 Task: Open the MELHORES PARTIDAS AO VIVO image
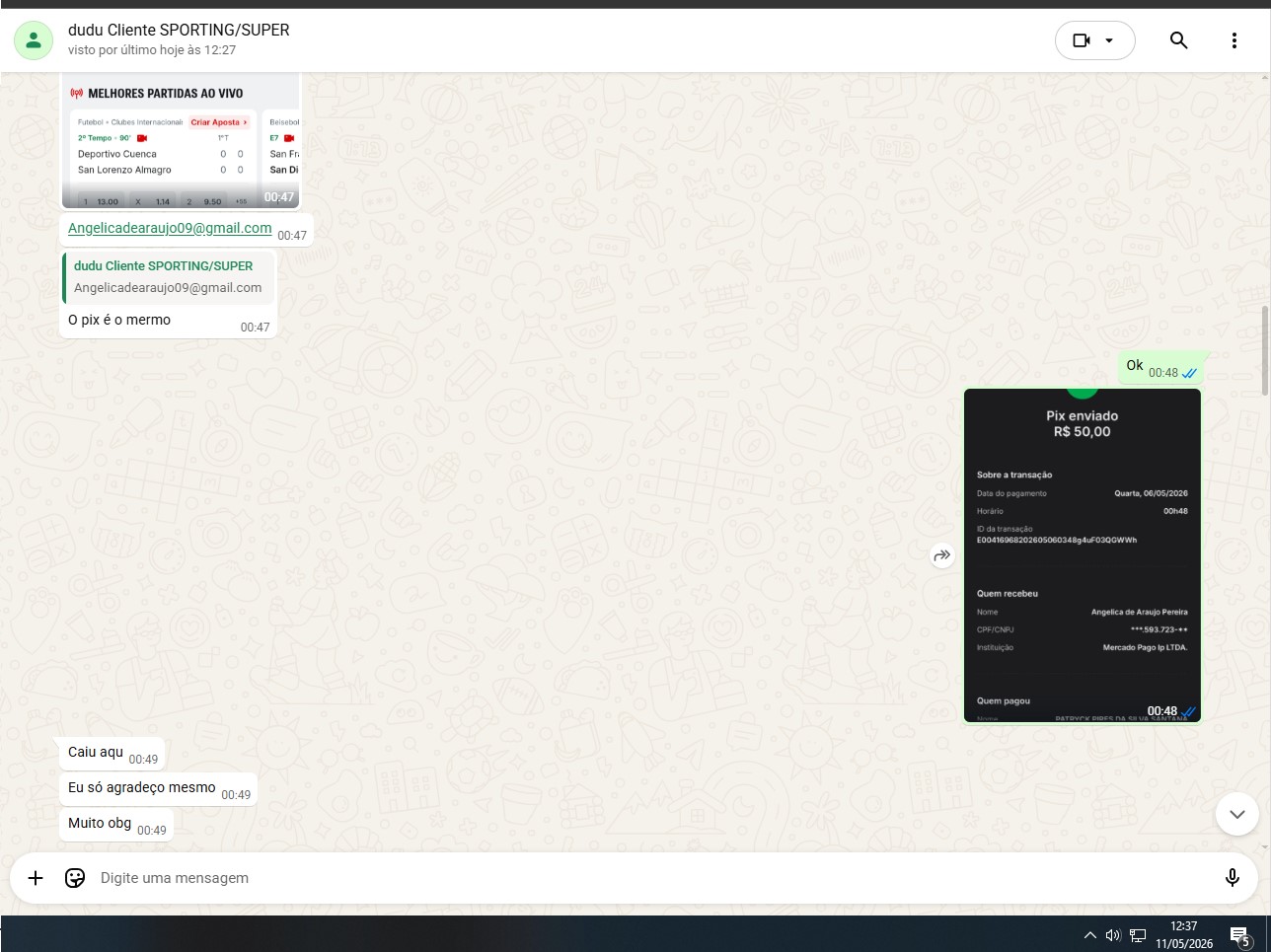pos(181,140)
